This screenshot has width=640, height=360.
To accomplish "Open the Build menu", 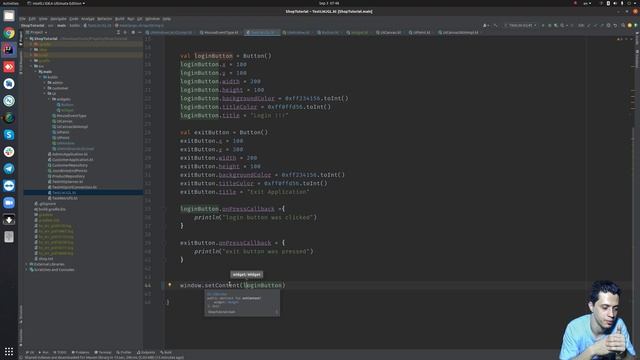I will 120,19.
